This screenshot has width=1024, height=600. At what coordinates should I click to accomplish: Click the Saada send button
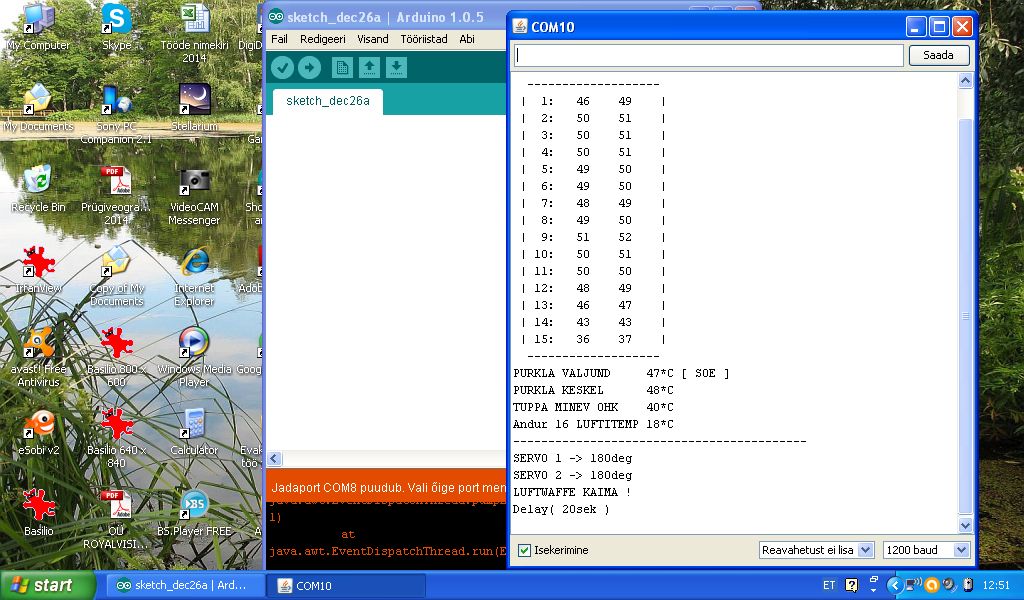(938, 55)
